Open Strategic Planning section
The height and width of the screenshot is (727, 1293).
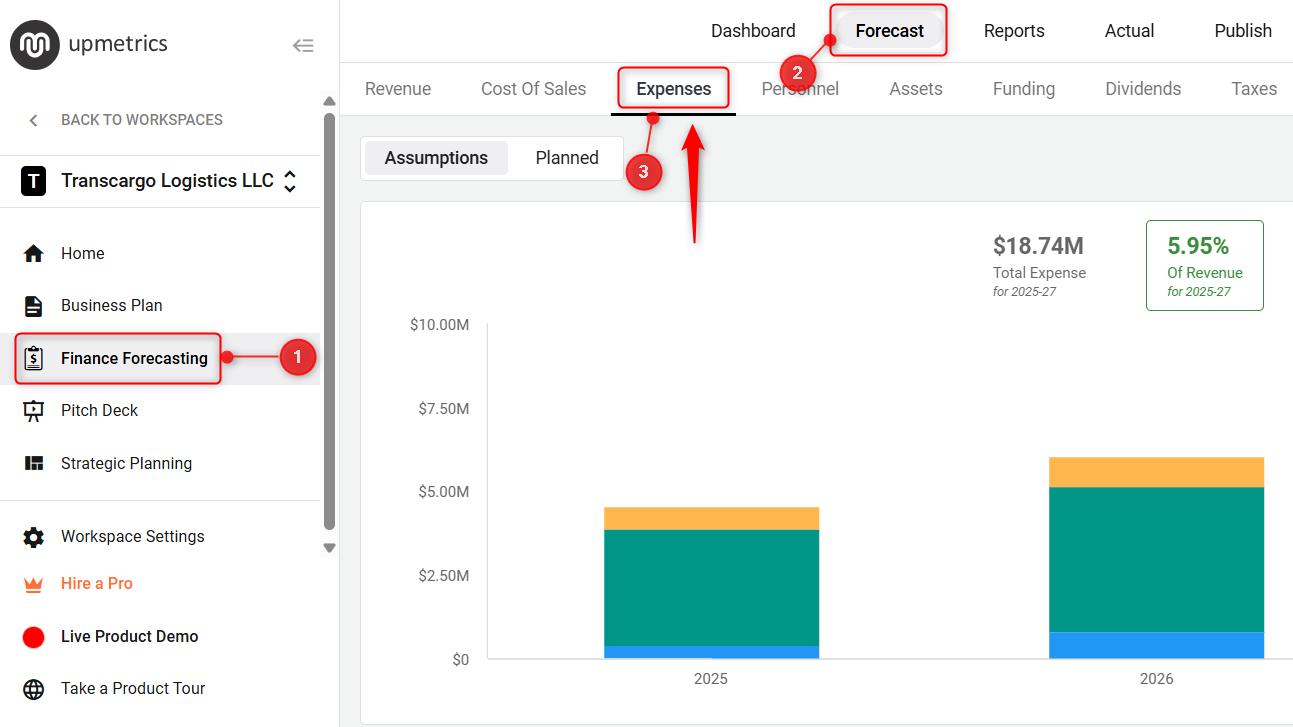click(127, 463)
